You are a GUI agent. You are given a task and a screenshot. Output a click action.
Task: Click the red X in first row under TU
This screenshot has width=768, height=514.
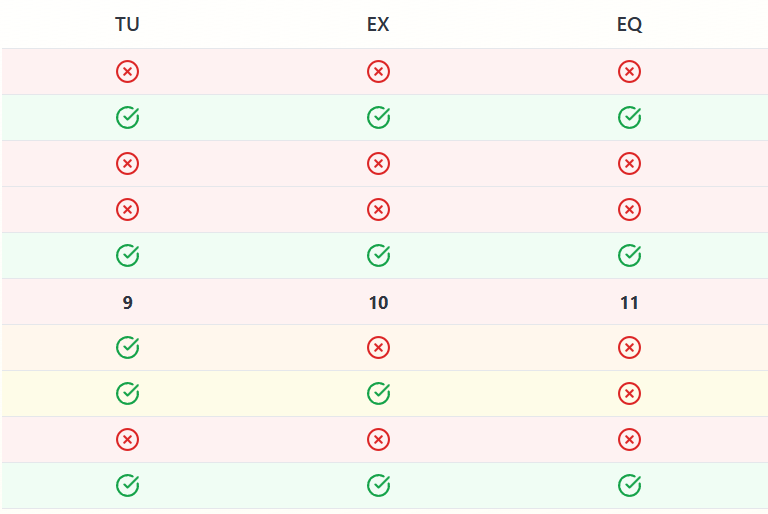[x=127, y=72]
